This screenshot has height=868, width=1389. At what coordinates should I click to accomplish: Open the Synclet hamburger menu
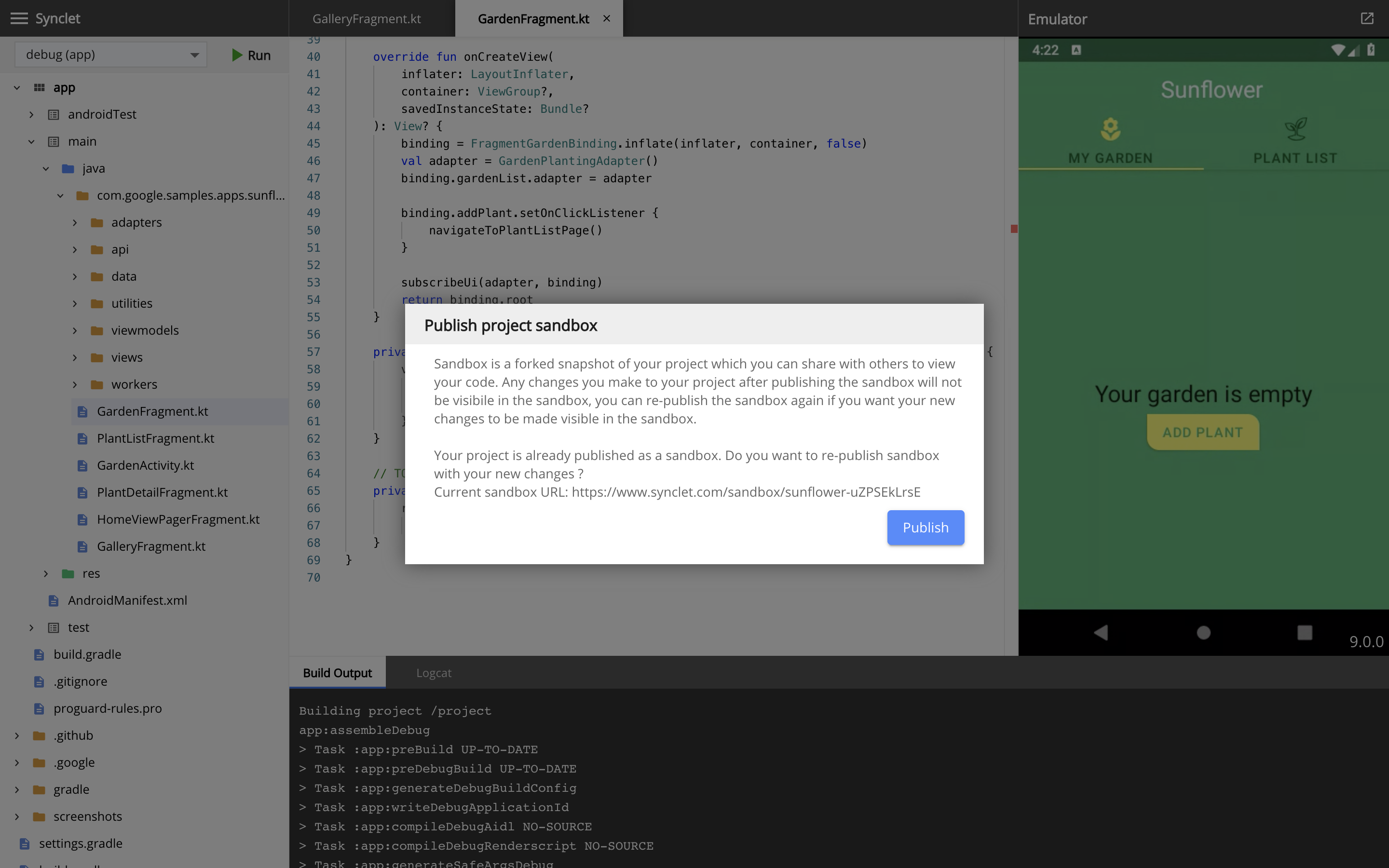19,18
